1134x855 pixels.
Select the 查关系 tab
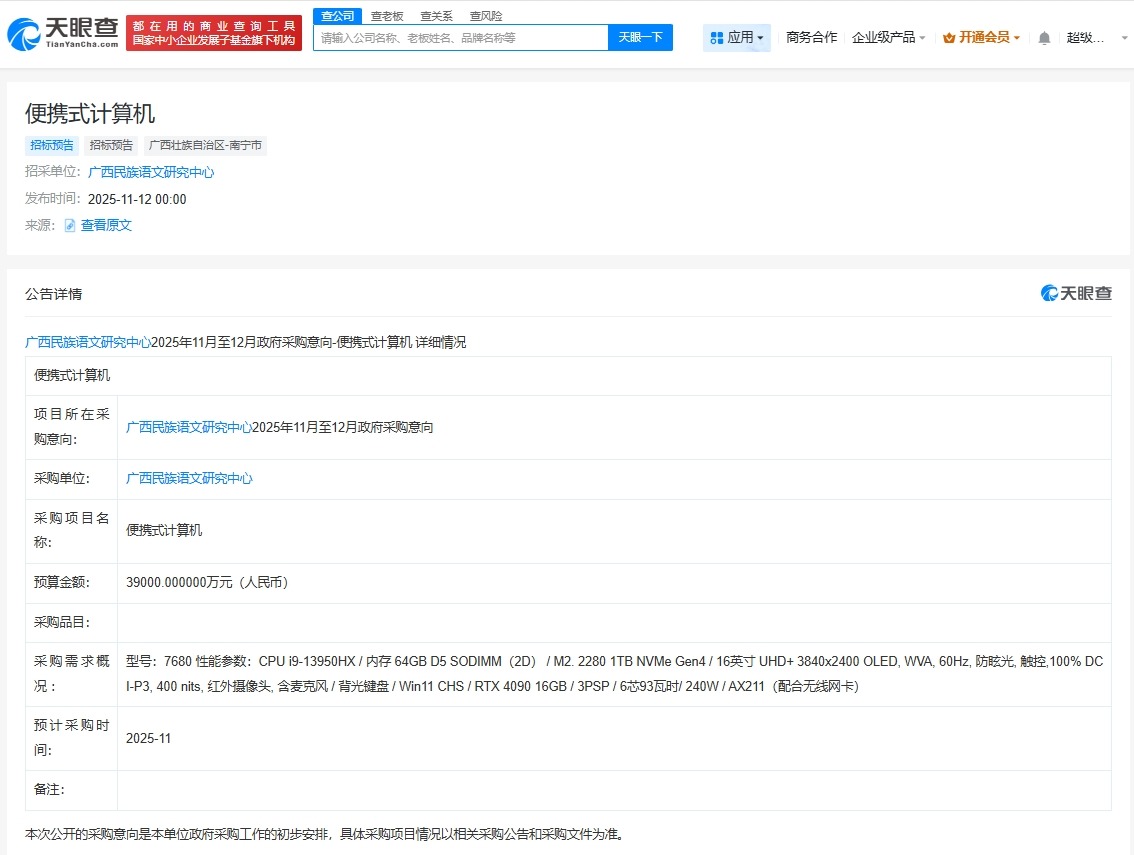click(436, 16)
